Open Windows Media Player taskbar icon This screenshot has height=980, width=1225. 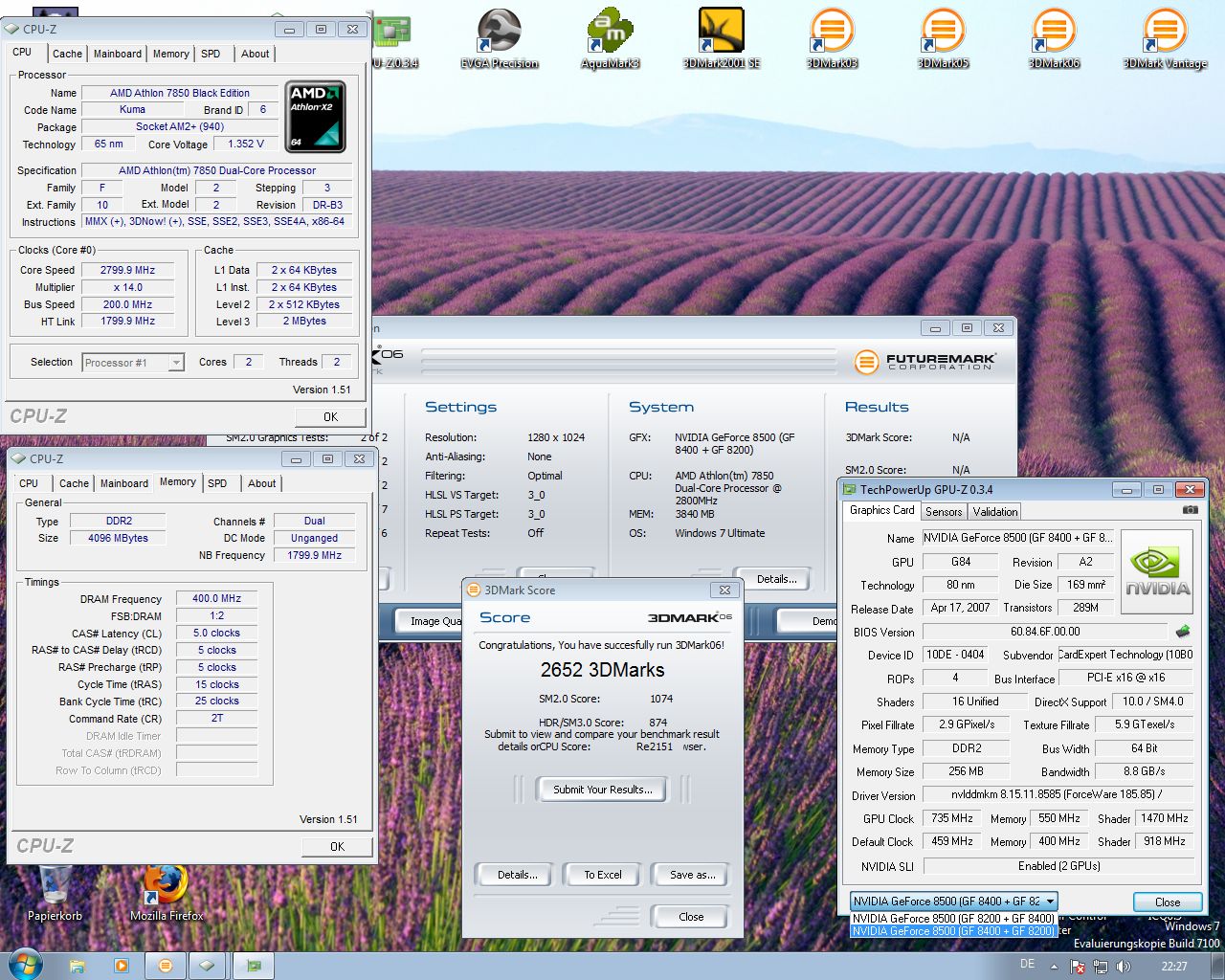122,966
